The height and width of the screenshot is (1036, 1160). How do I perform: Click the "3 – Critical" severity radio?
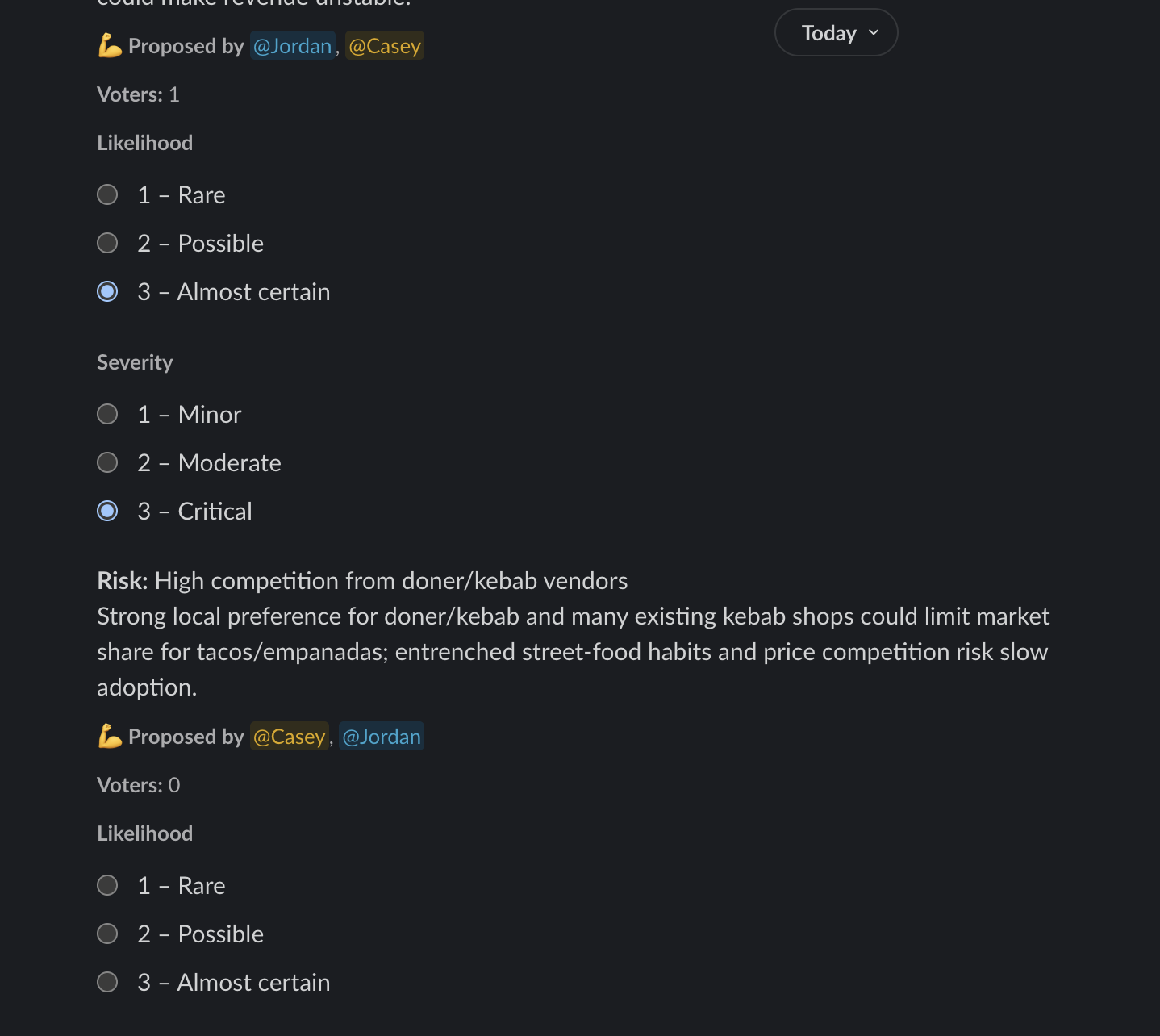(x=107, y=511)
